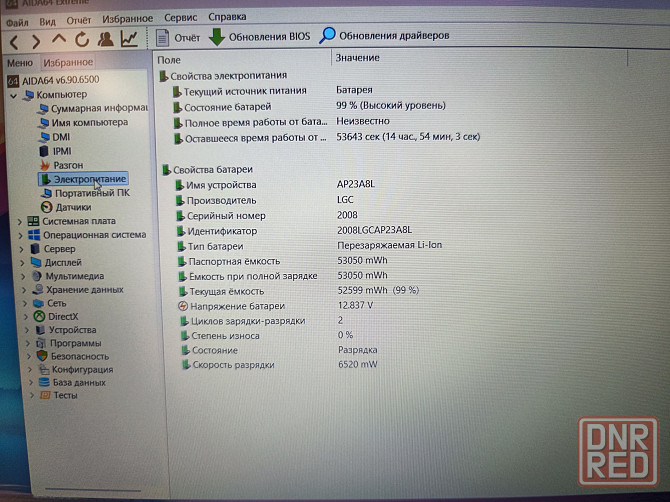Select Датчики tree item
This screenshot has width=670, height=502.
coord(66,207)
